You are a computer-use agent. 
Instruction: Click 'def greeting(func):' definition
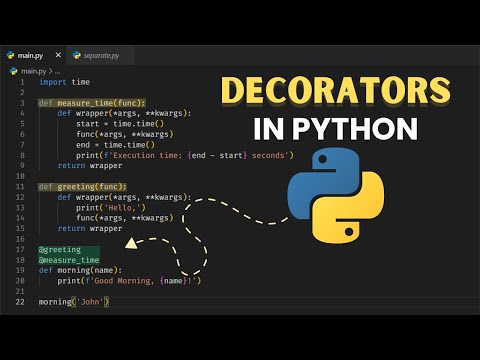83,187
